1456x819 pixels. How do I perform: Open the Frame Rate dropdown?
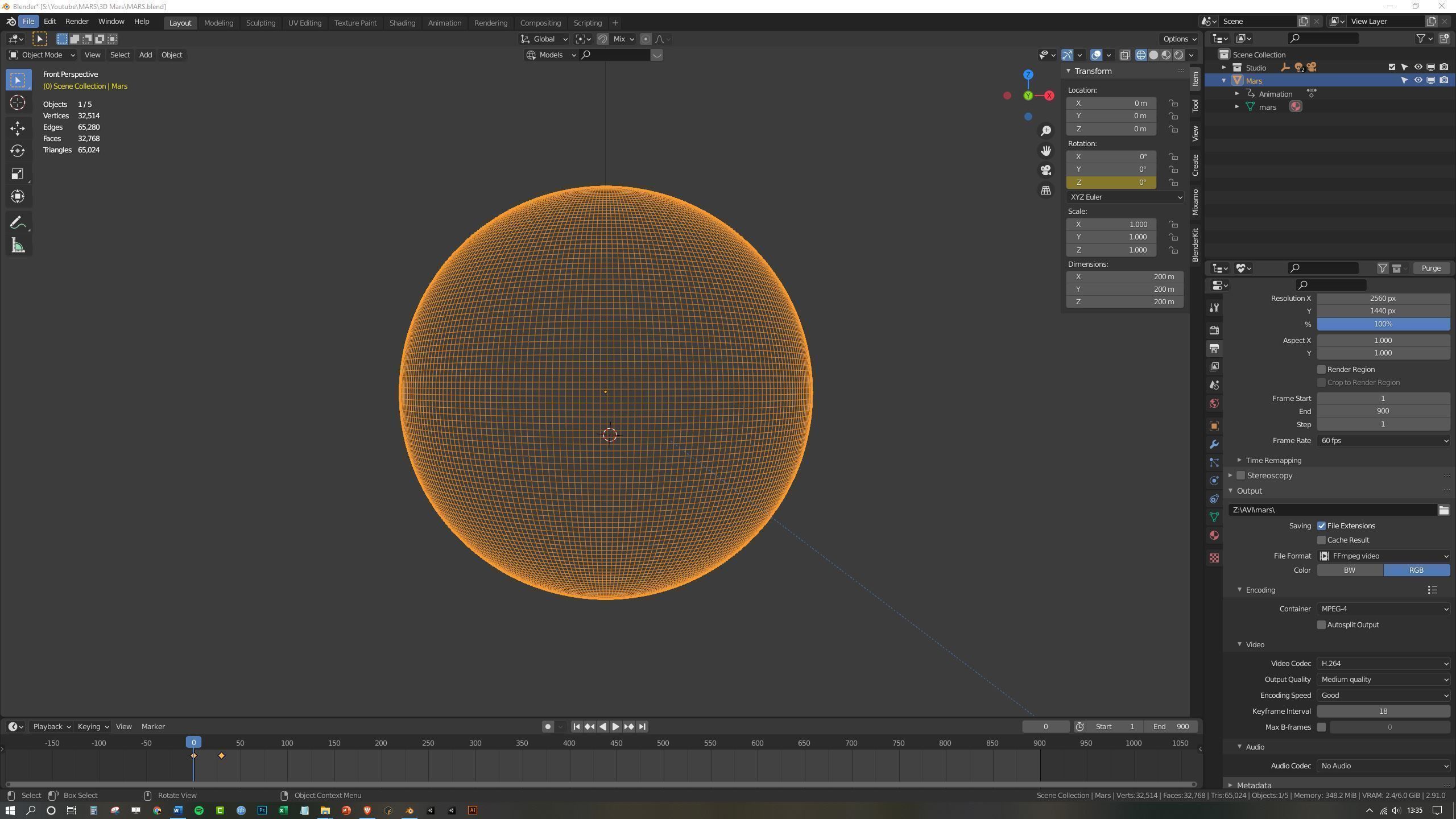pyautogui.click(x=1383, y=441)
